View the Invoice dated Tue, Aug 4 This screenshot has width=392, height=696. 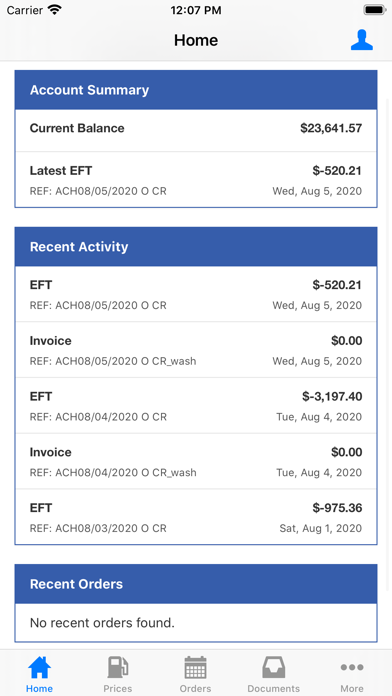click(x=196, y=461)
